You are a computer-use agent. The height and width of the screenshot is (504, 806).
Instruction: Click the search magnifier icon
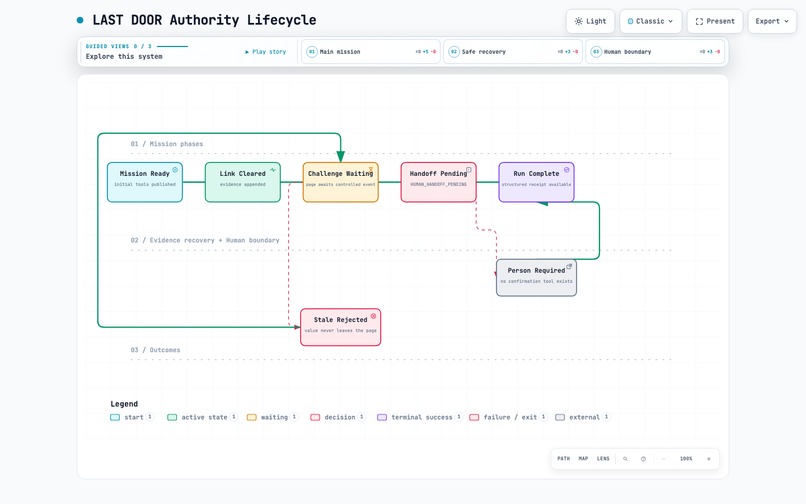626,459
